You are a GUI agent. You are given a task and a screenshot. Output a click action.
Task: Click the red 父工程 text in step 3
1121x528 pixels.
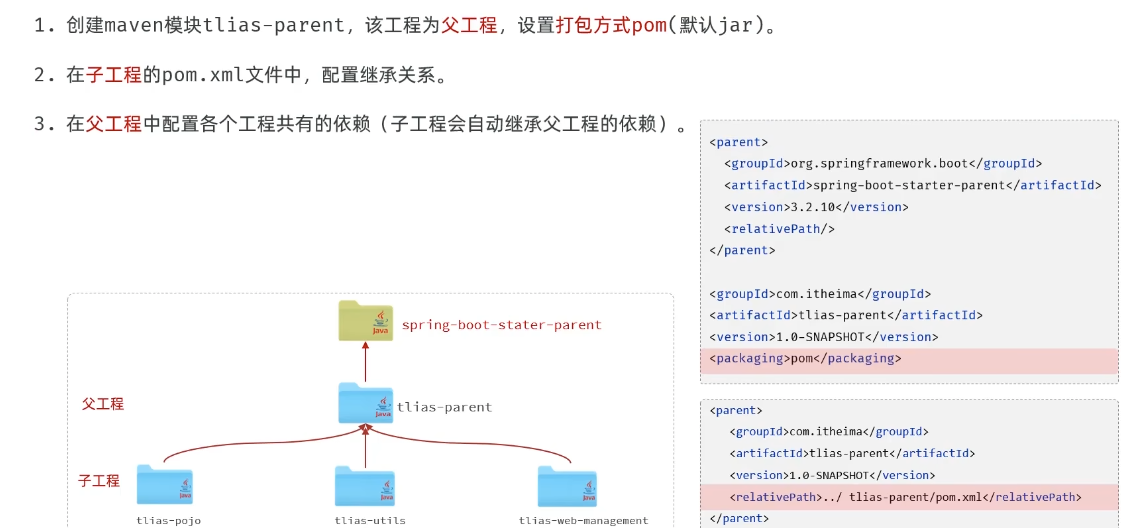tap(114, 124)
